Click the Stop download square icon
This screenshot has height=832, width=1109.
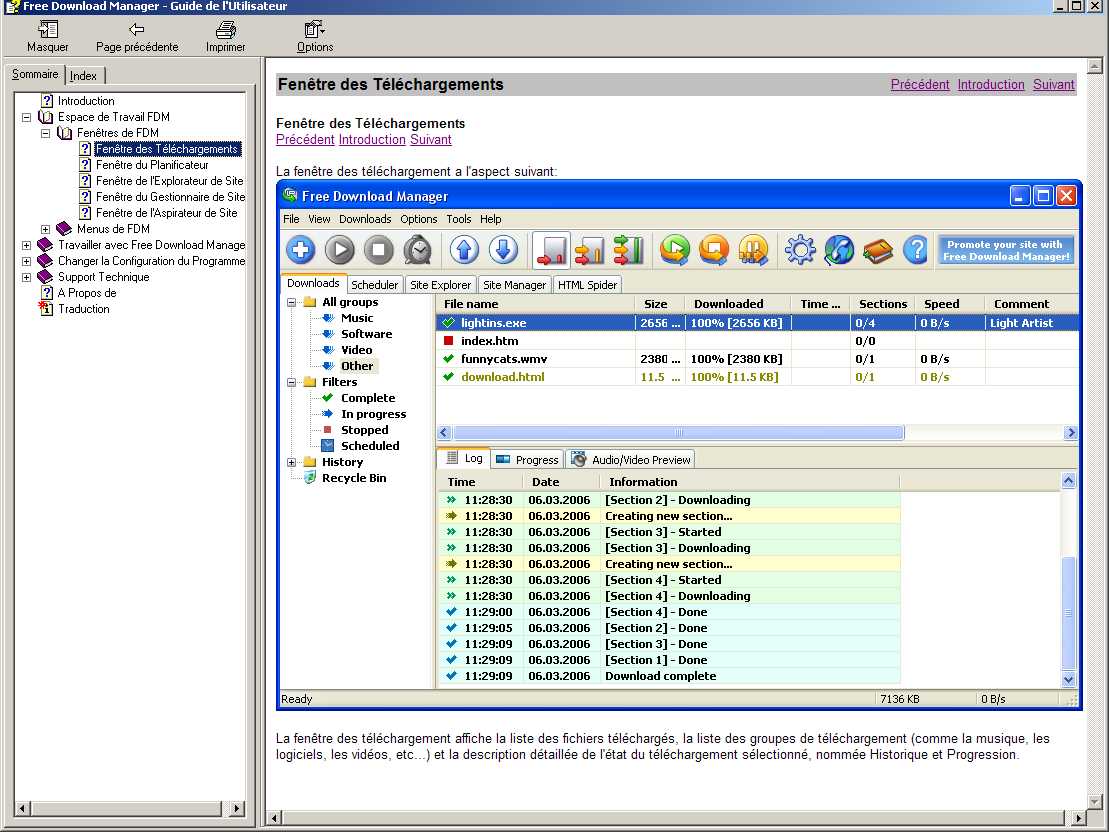378,250
